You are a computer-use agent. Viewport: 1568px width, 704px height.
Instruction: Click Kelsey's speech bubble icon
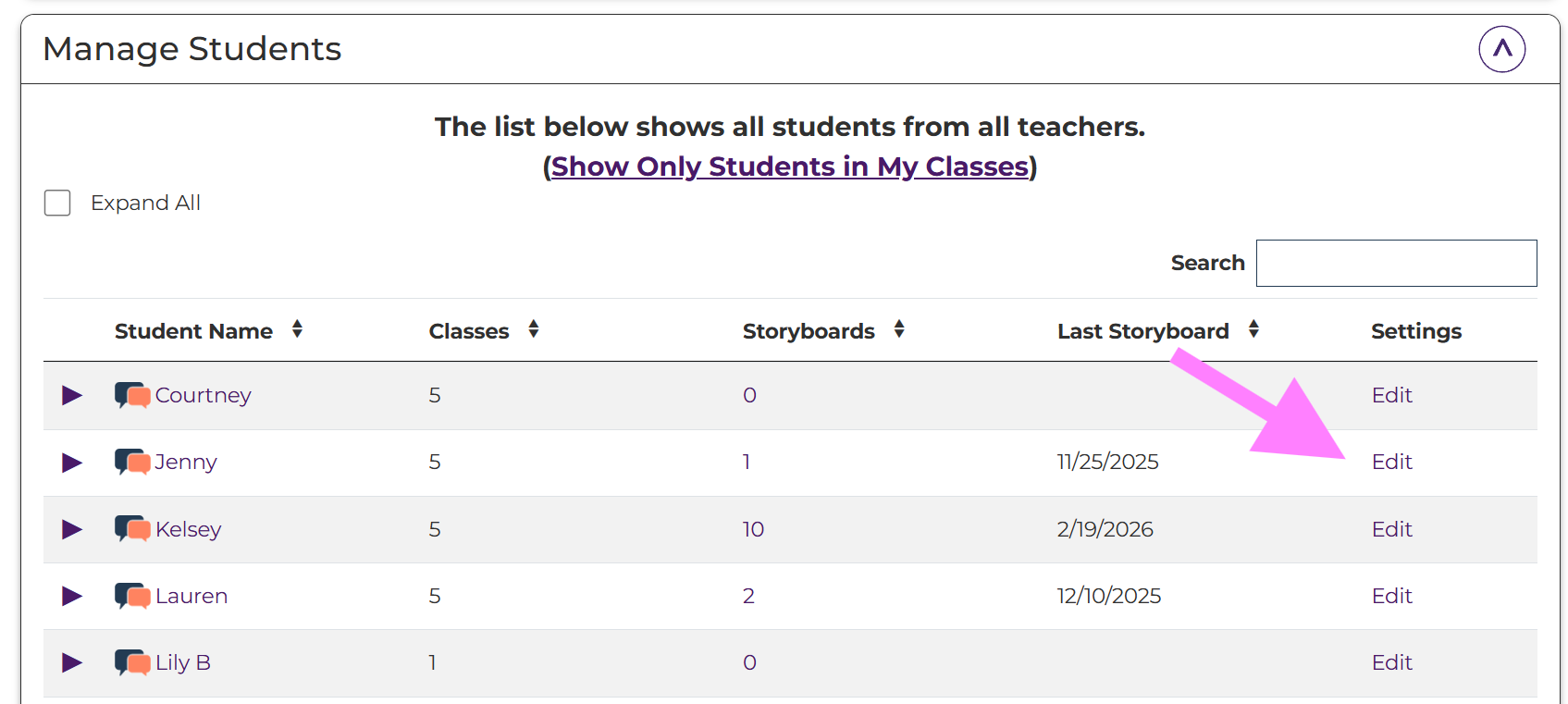pyautogui.click(x=132, y=529)
